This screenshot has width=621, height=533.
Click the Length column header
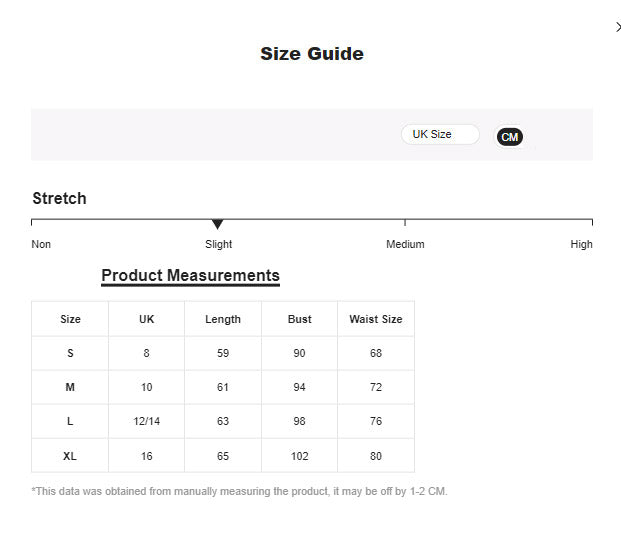[x=223, y=319]
